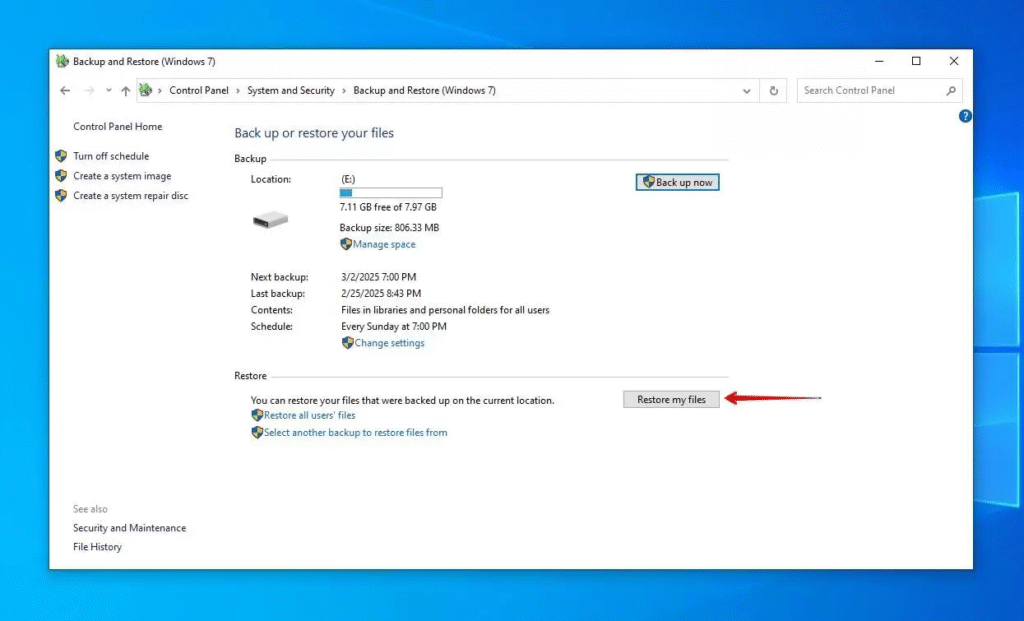Click the Control Panel icon in address bar
Viewport: 1024px width, 621px height.
click(x=146, y=90)
